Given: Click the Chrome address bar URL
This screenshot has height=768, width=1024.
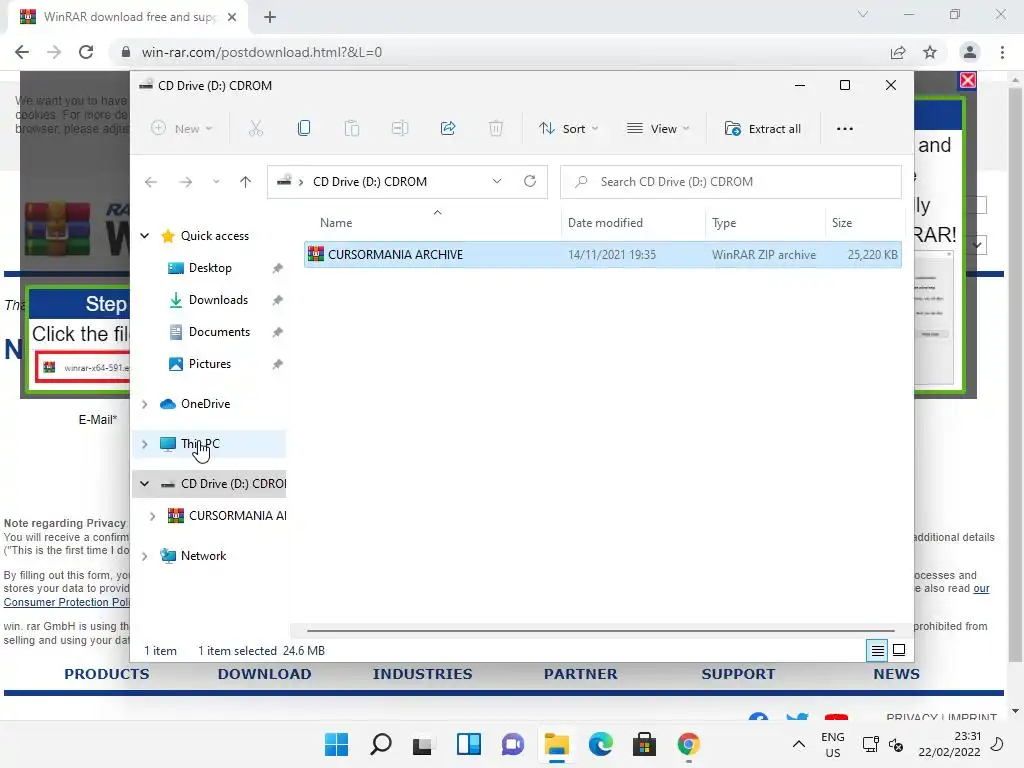Looking at the screenshot, I should click(x=262, y=52).
